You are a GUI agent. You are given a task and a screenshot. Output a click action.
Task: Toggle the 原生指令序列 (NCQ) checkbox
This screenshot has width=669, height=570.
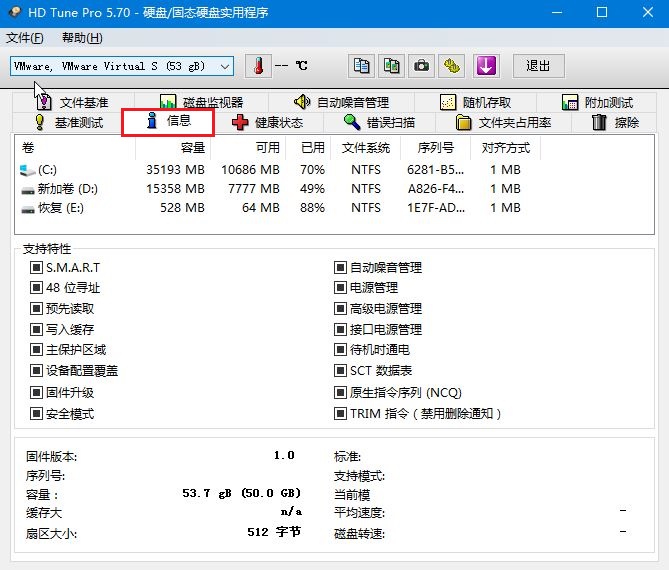pyautogui.click(x=340, y=393)
